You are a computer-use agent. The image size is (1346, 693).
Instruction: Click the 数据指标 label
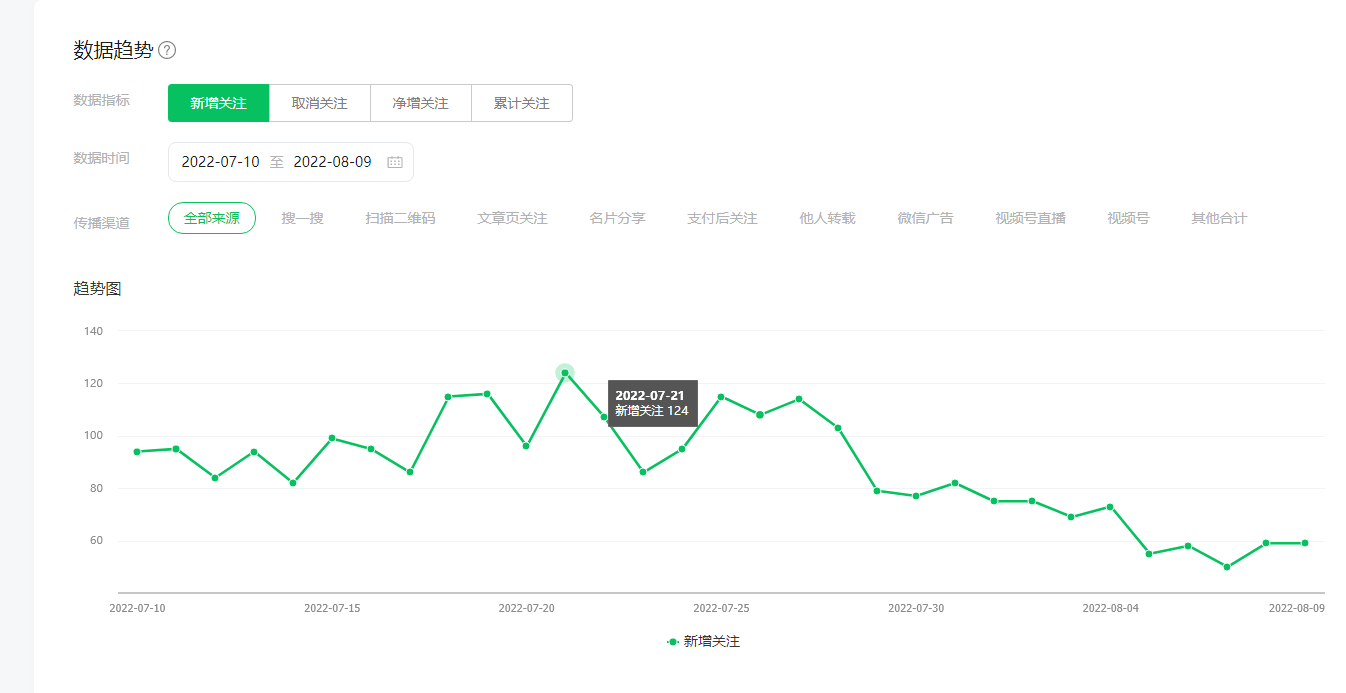point(101,100)
